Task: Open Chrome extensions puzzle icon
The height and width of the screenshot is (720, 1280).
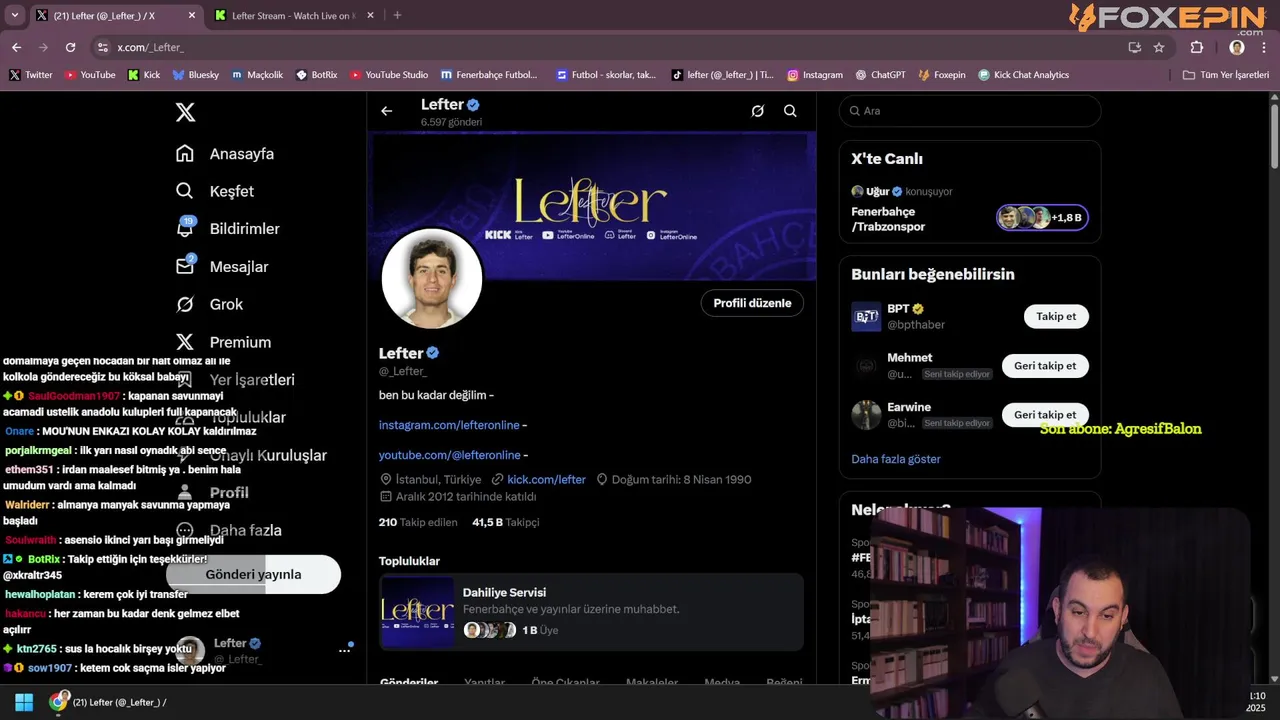Action: (x=1196, y=47)
